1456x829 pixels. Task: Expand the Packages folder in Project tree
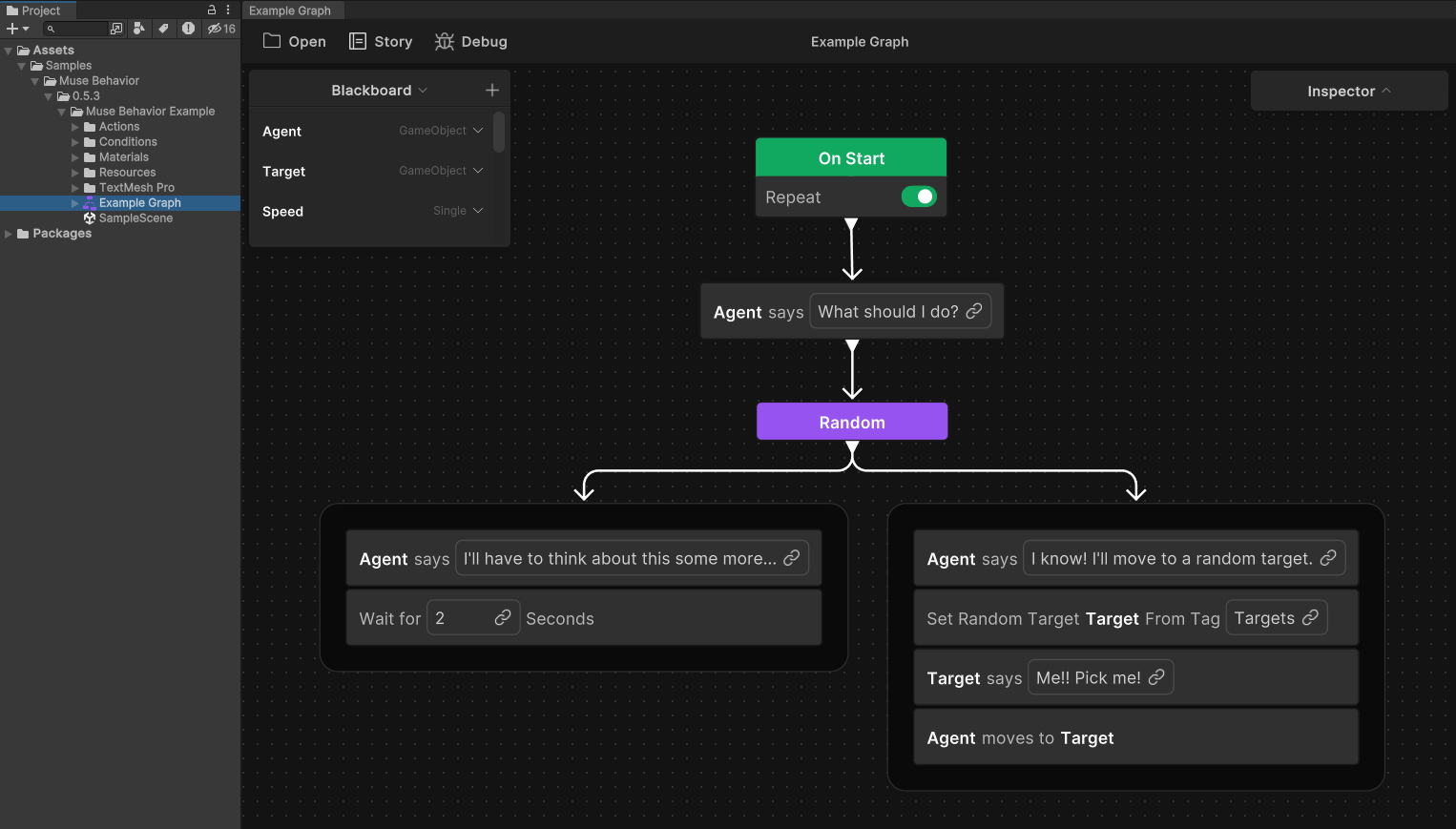pos(9,234)
